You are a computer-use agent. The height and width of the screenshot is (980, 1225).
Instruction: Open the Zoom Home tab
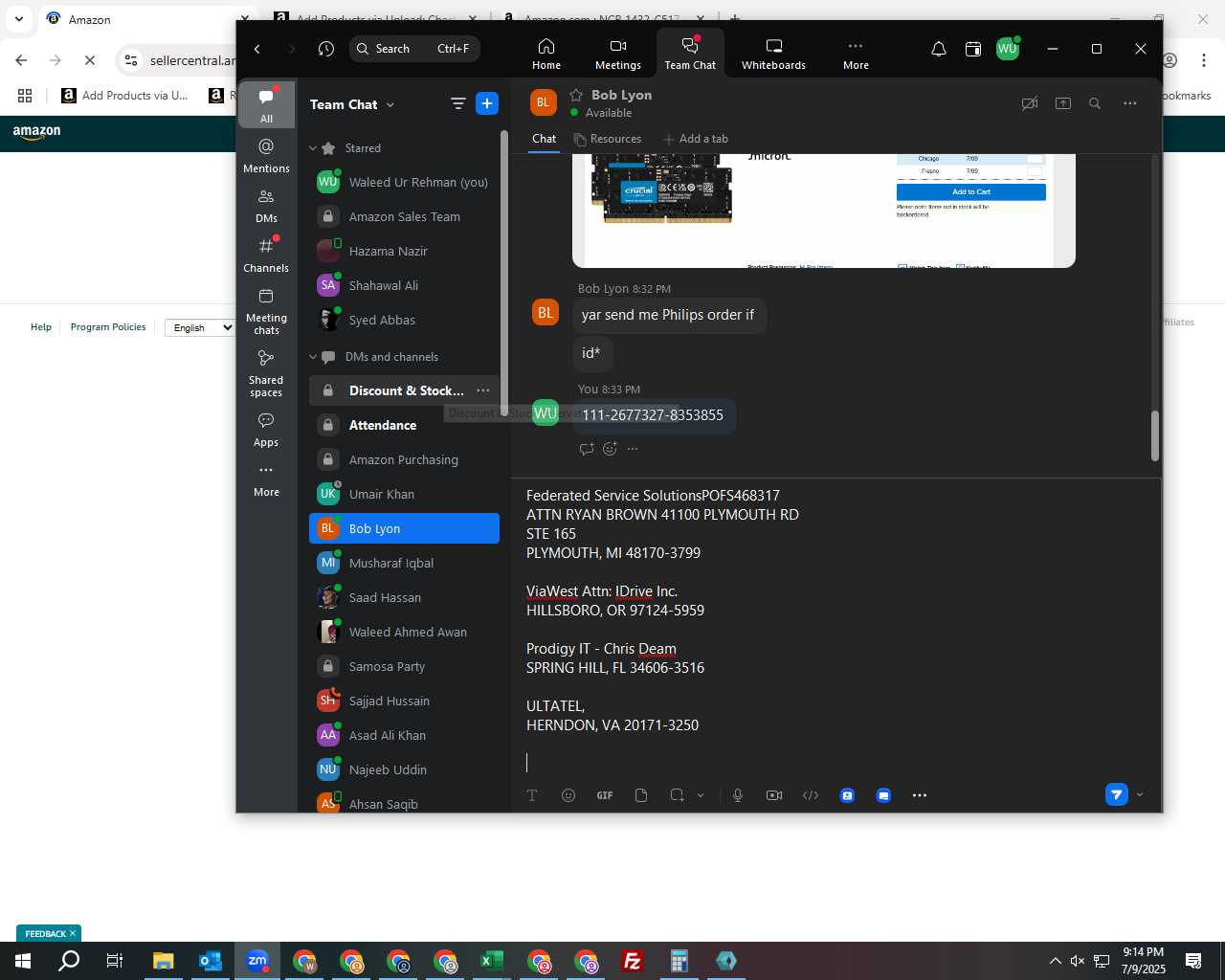tap(546, 54)
